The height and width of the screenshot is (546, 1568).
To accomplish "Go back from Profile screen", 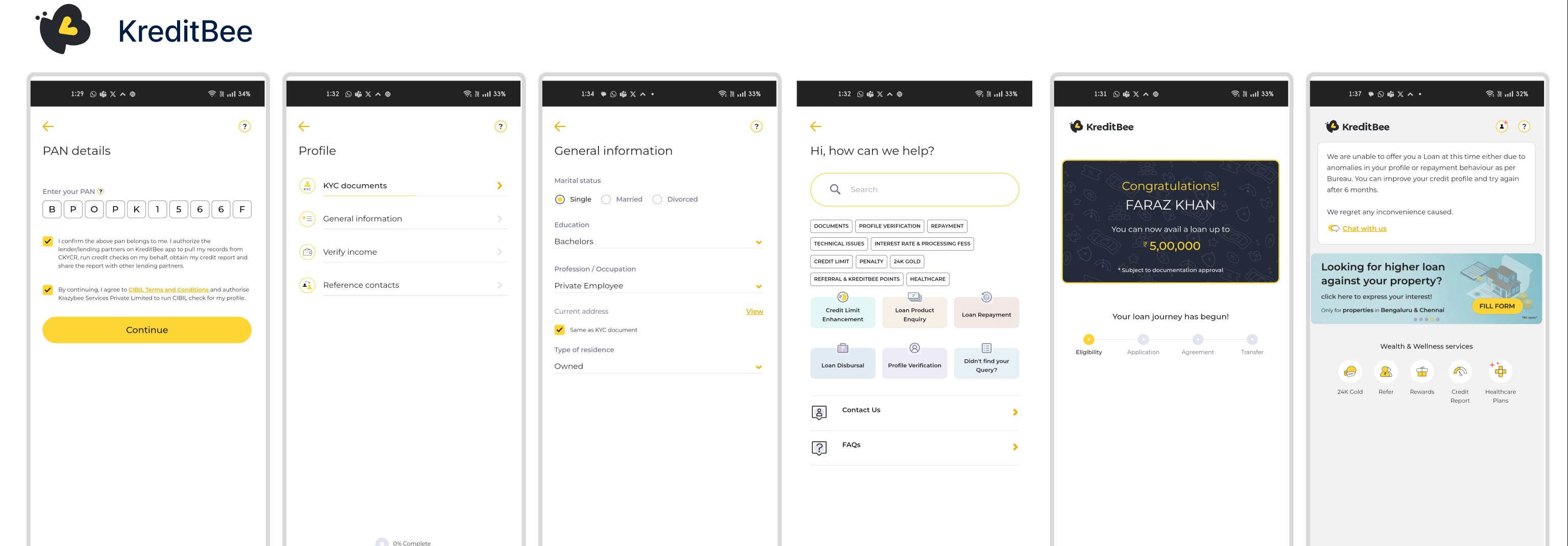I will pyautogui.click(x=304, y=127).
